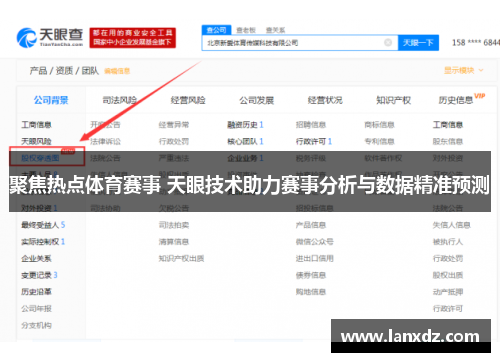Open 行政处罚 under 历史信息
Screen dimensions: 500x362
448,258
